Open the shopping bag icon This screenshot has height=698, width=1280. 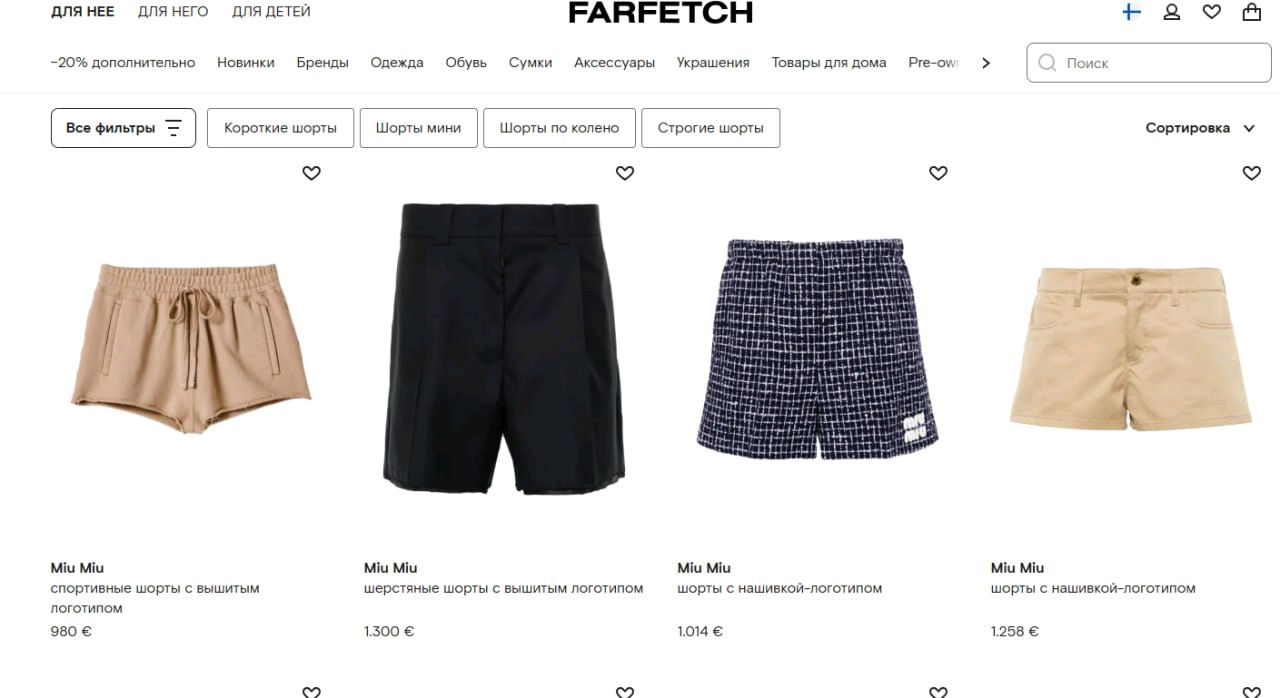click(x=1251, y=12)
